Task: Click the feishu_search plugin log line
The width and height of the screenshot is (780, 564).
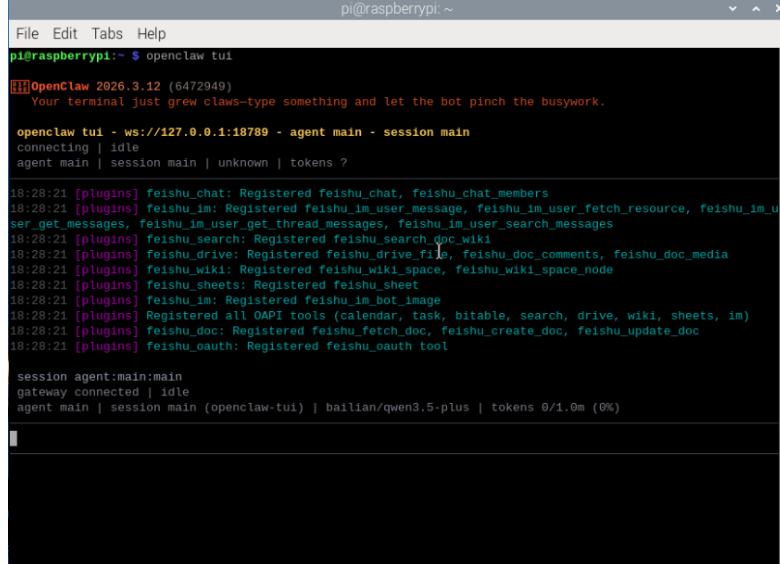Action: click(x=250, y=239)
